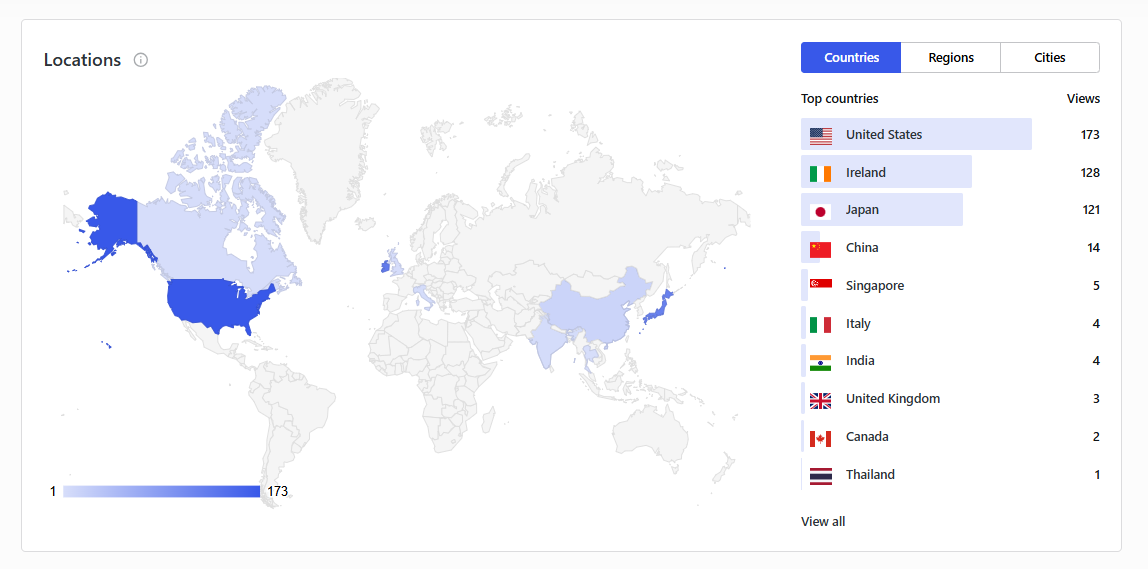Viewport: 1148px width, 569px height.
Task: Open the View all link
Action: 823,521
